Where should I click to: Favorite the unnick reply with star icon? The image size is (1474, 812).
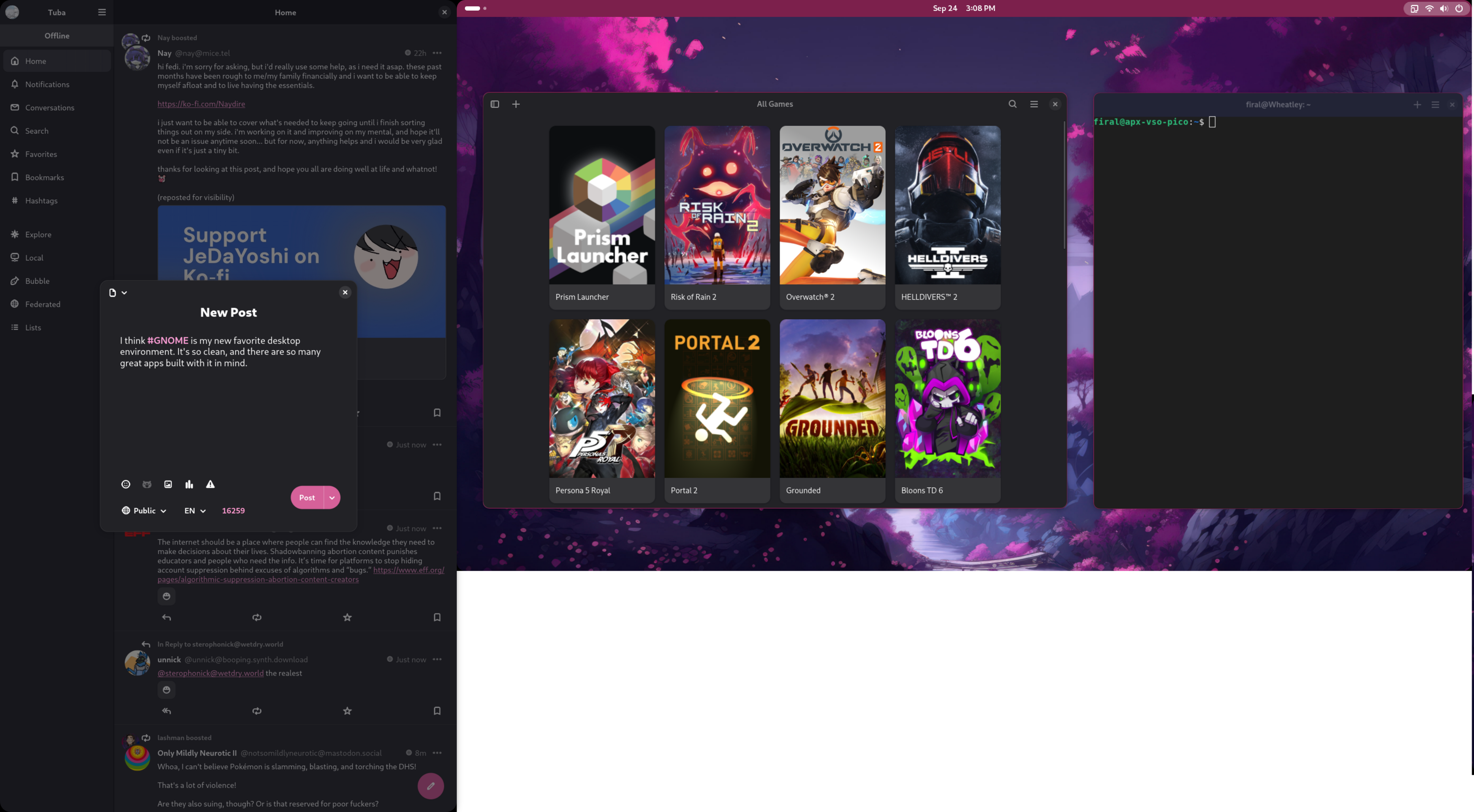(347, 711)
